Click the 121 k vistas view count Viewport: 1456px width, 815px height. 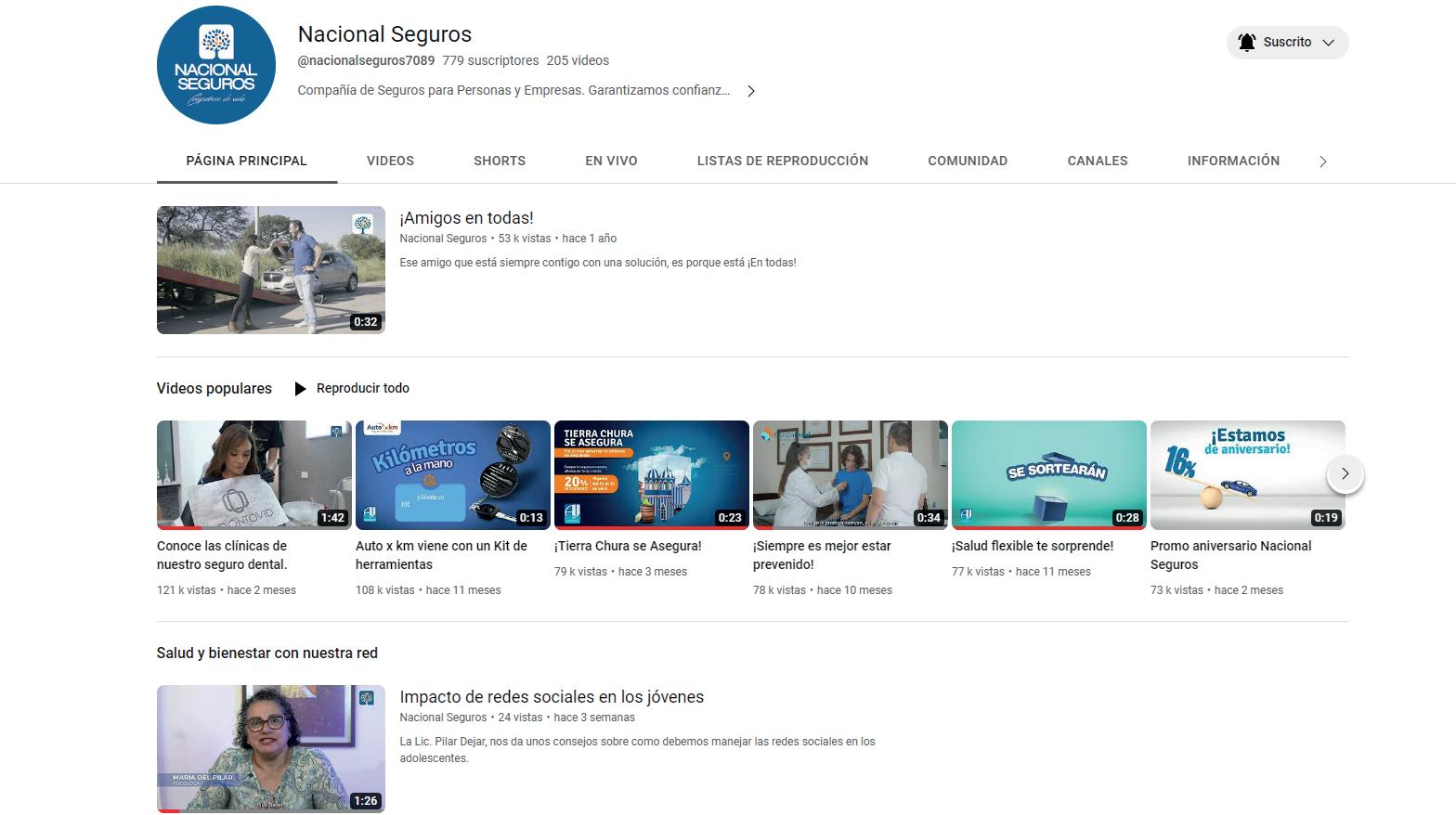click(x=187, y=590)
